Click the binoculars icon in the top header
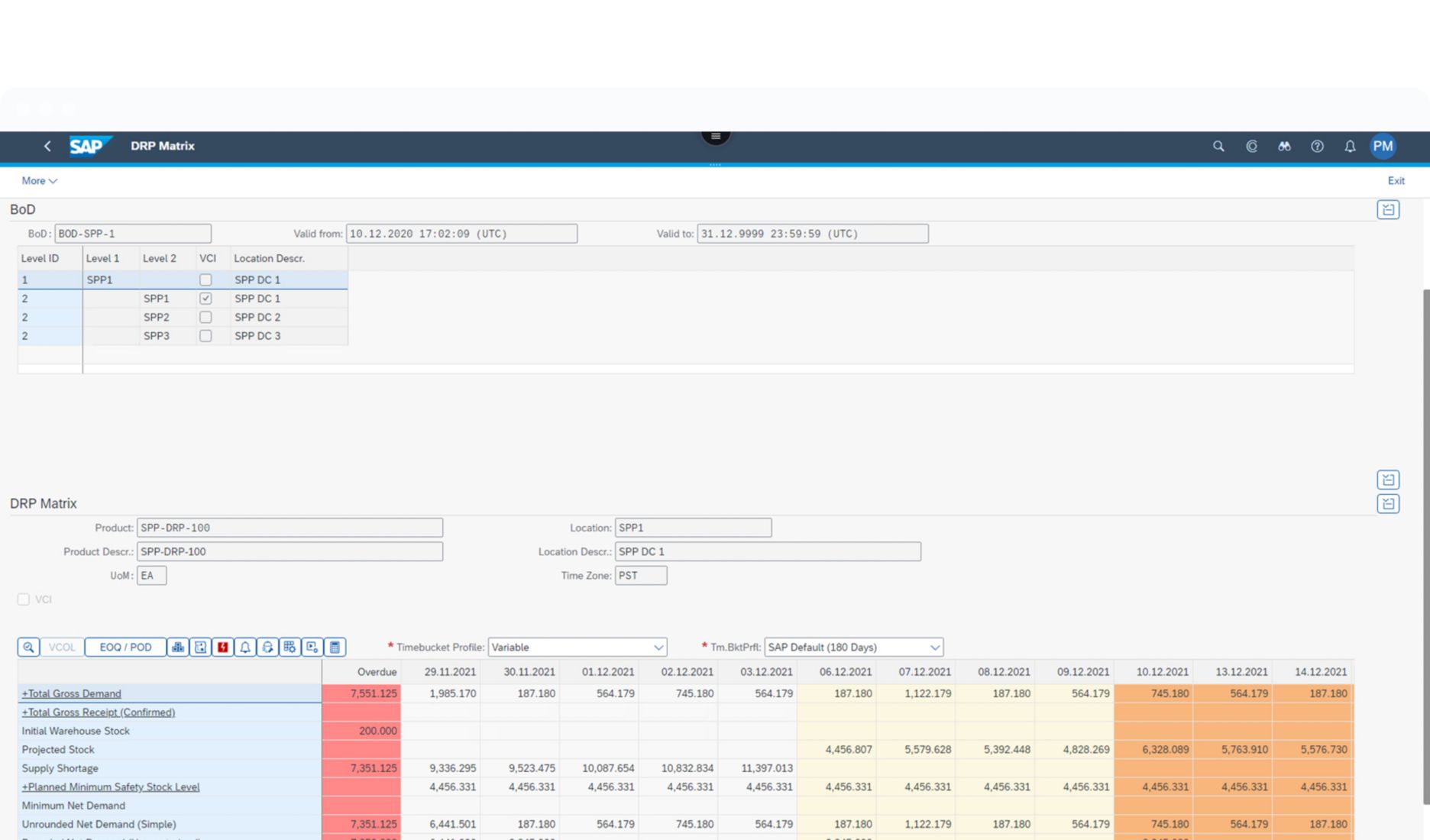1430x840 pixels. (x=1284, y=146)
